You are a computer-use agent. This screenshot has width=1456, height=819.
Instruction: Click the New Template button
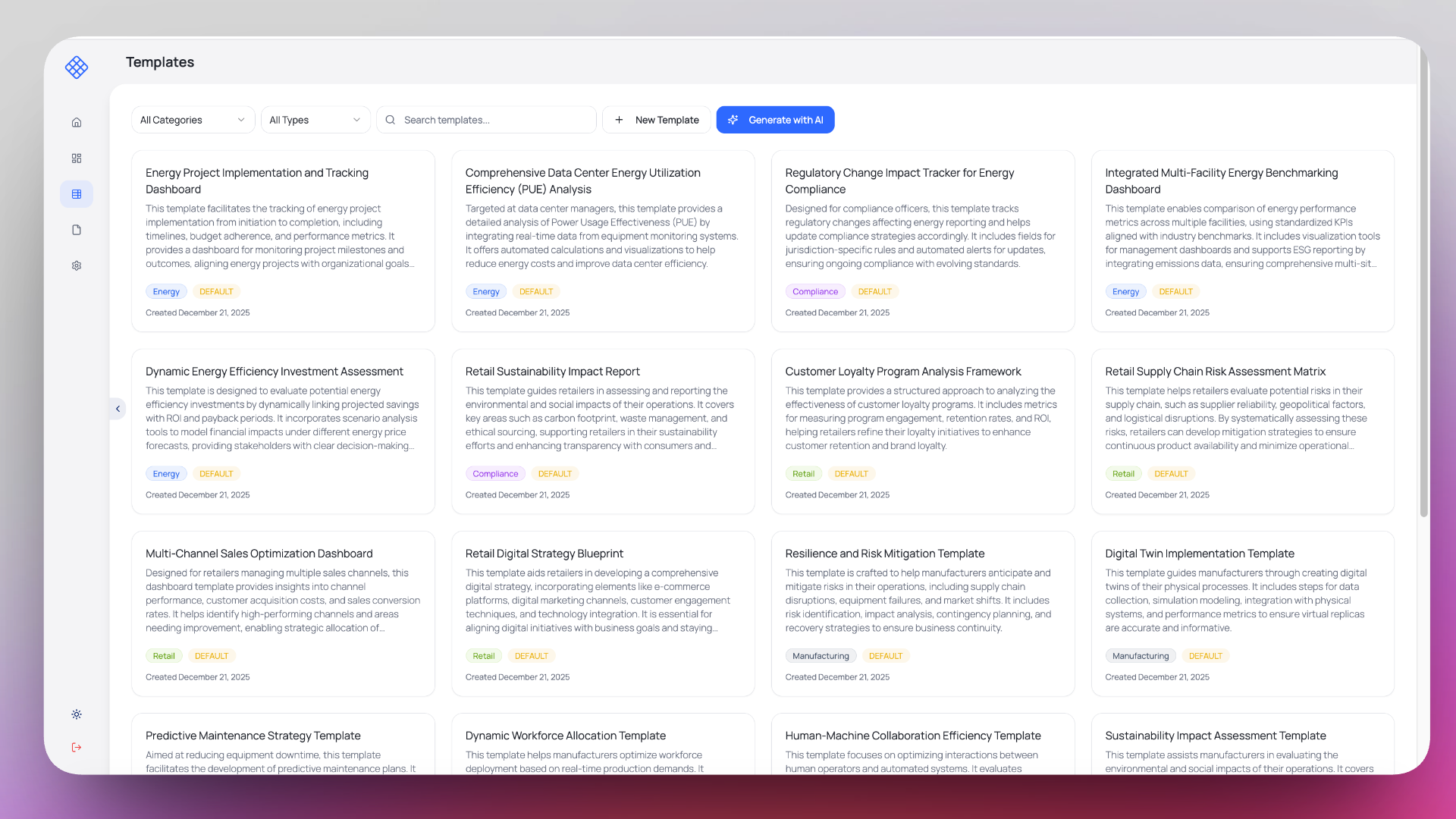656,120
